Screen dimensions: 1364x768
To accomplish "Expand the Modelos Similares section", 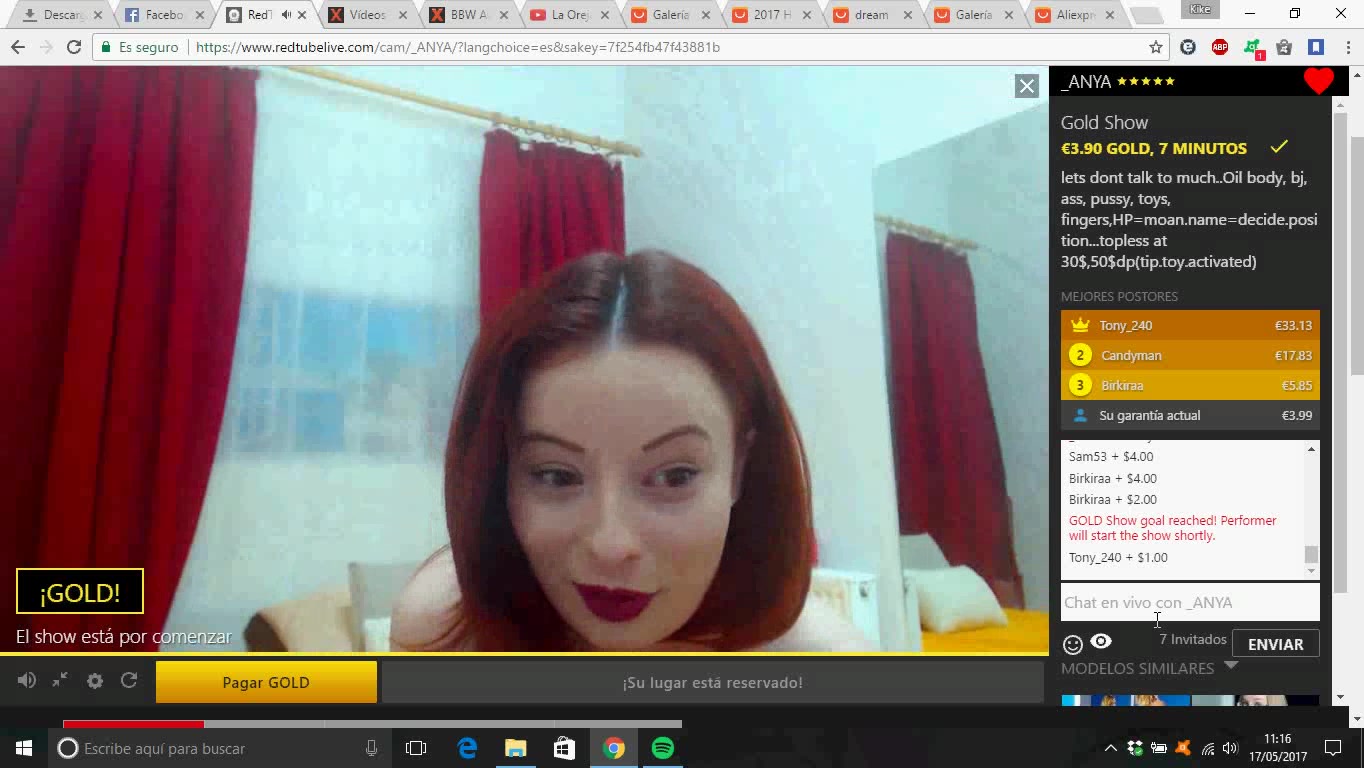I will coord(1231,666).
